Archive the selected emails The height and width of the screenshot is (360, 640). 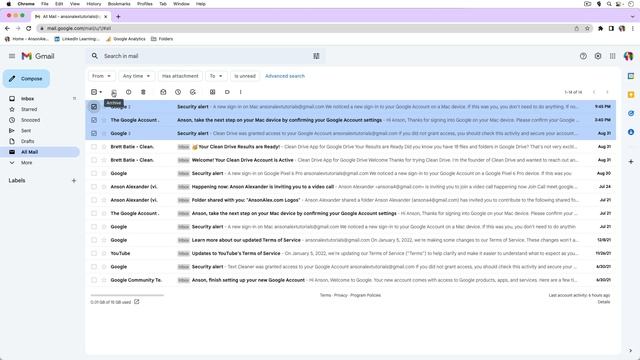(x=114, y=92)
